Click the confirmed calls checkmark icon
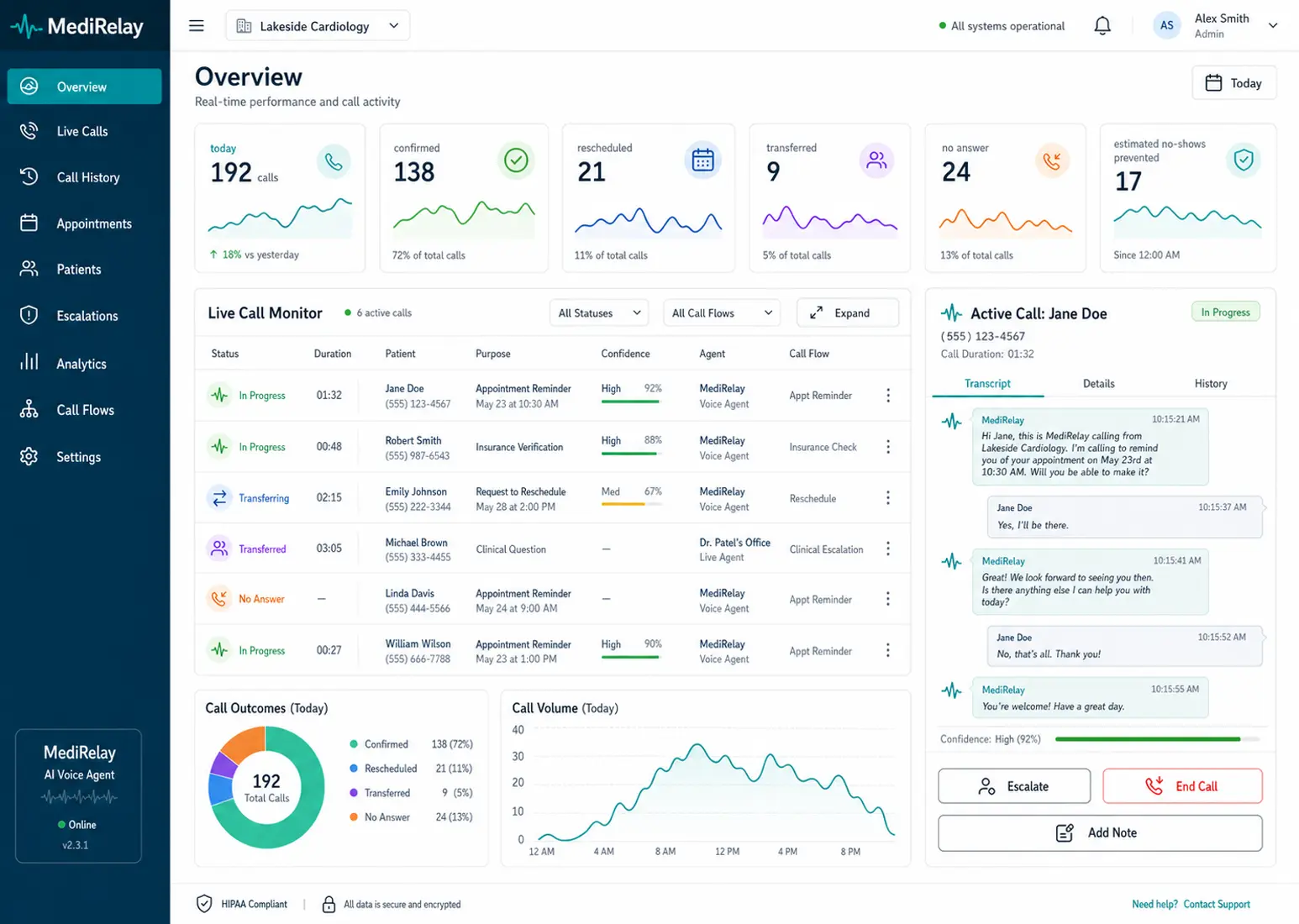The width and height of the screenshot is (1299, 924). coord(516,160)
